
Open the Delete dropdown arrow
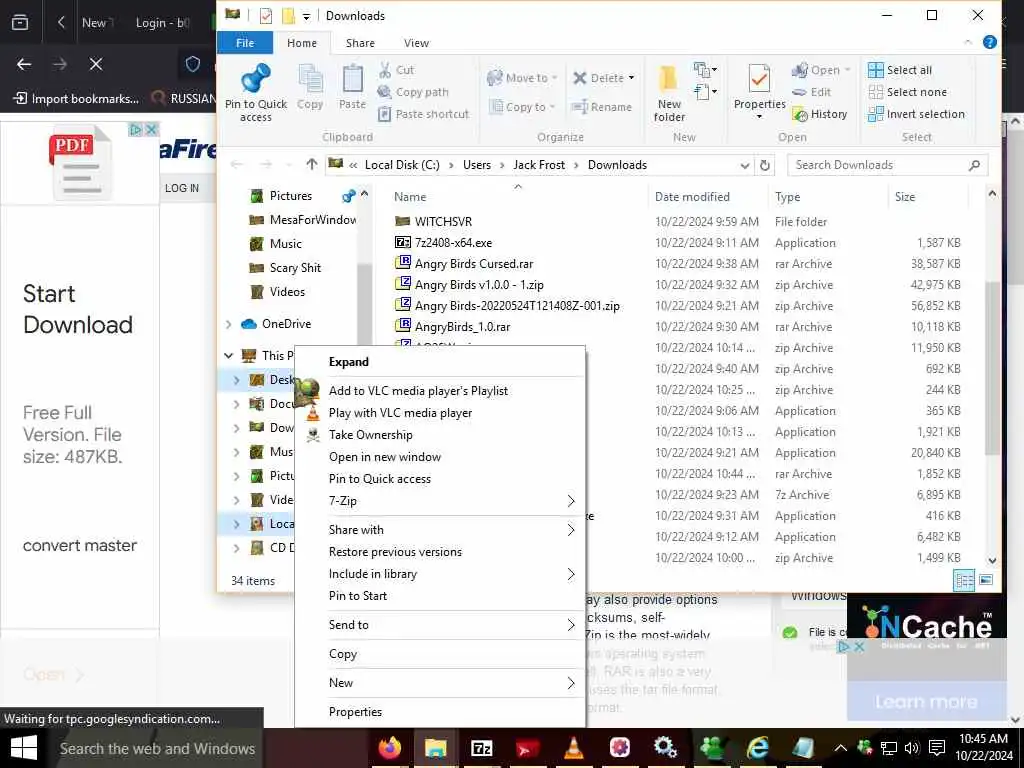pyautogui.click(x=631, y=78)
